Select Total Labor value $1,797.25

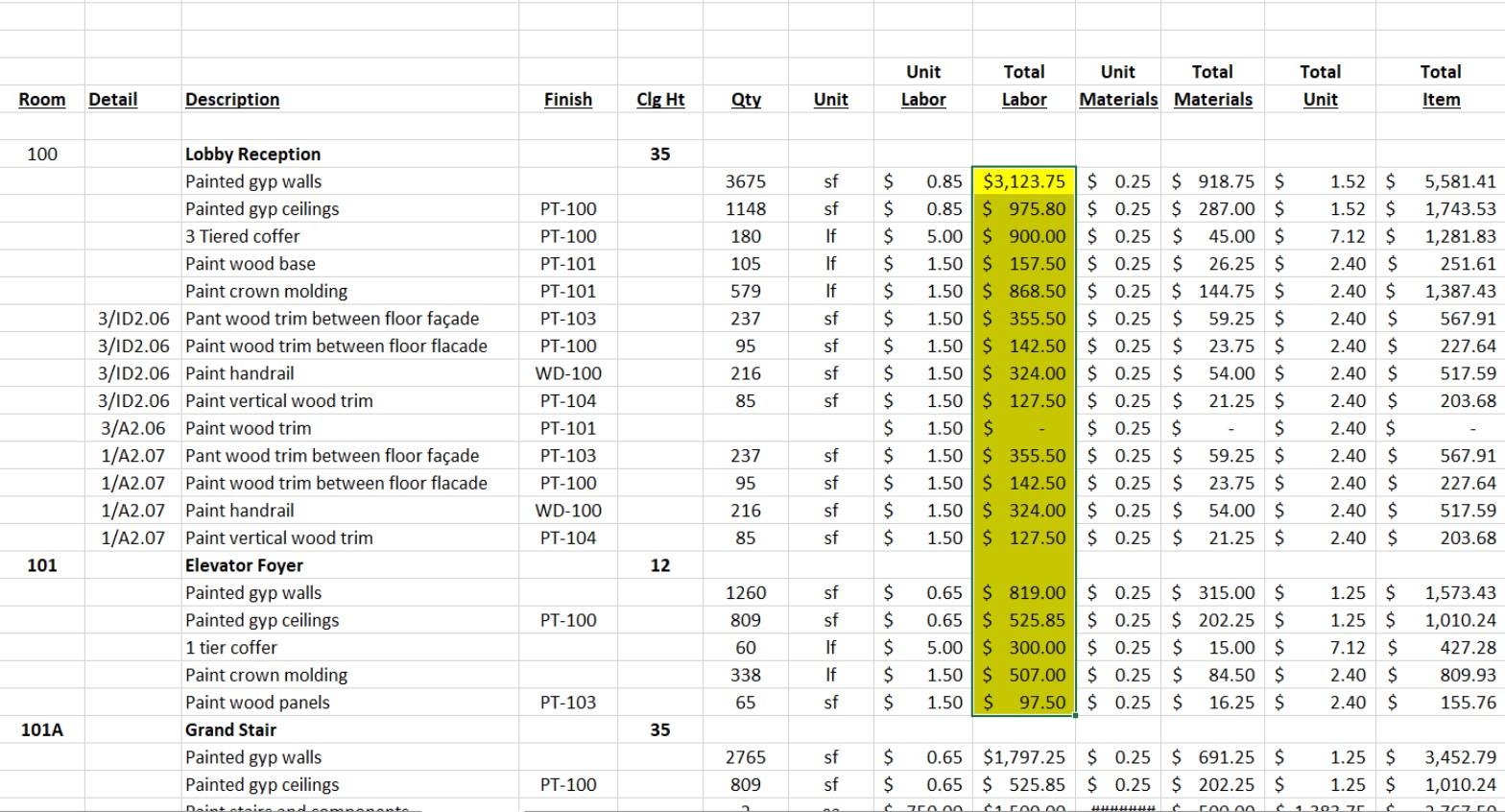pos(1023,757)
